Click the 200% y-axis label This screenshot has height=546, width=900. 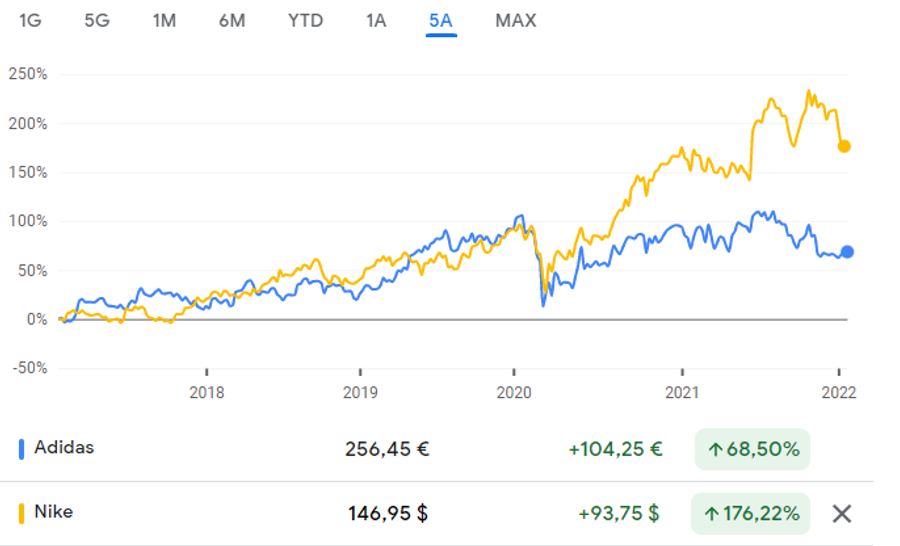pyautogui.click(x=28, y=123)
